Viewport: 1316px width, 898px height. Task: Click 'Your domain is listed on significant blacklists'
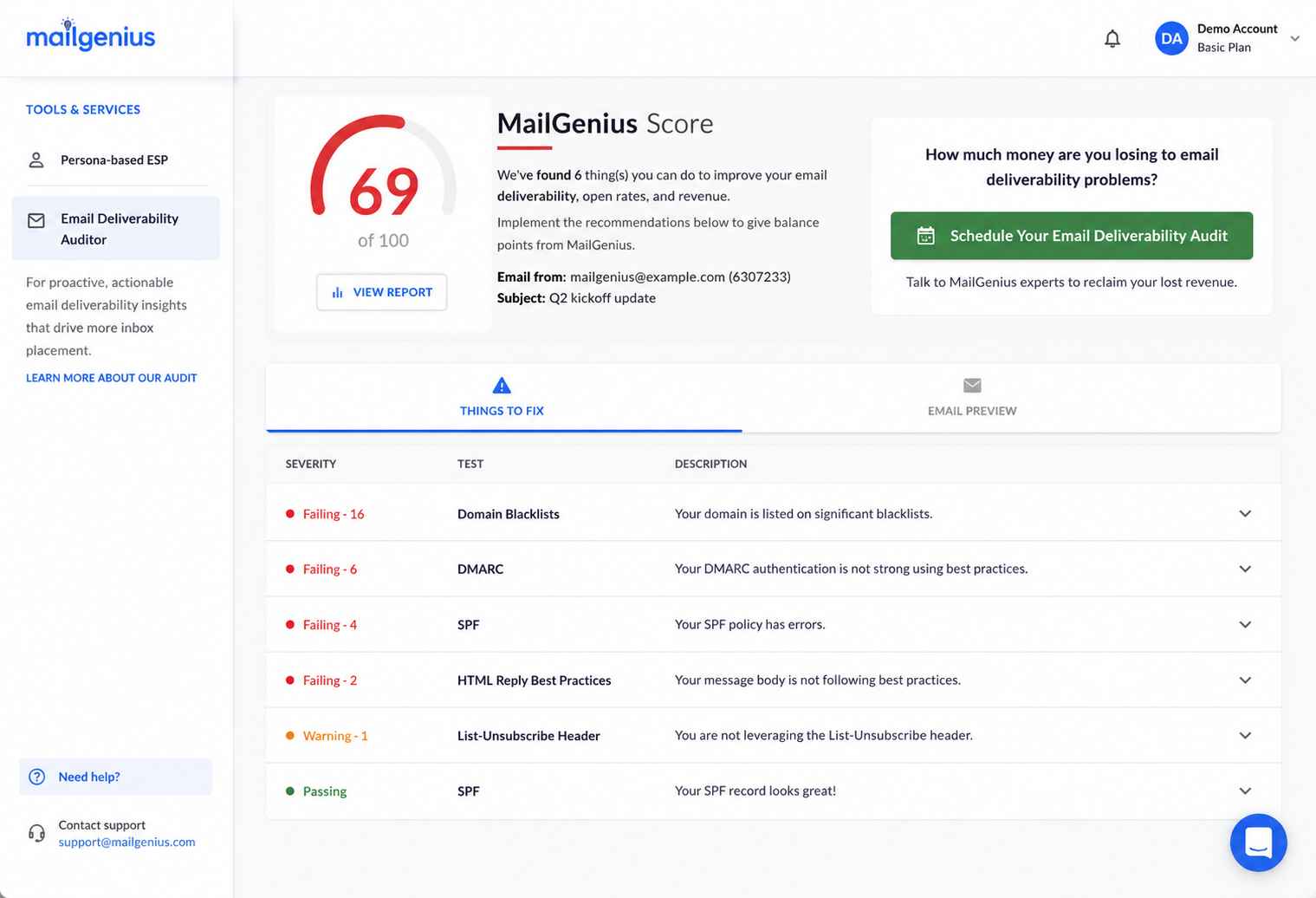(803, 514)
